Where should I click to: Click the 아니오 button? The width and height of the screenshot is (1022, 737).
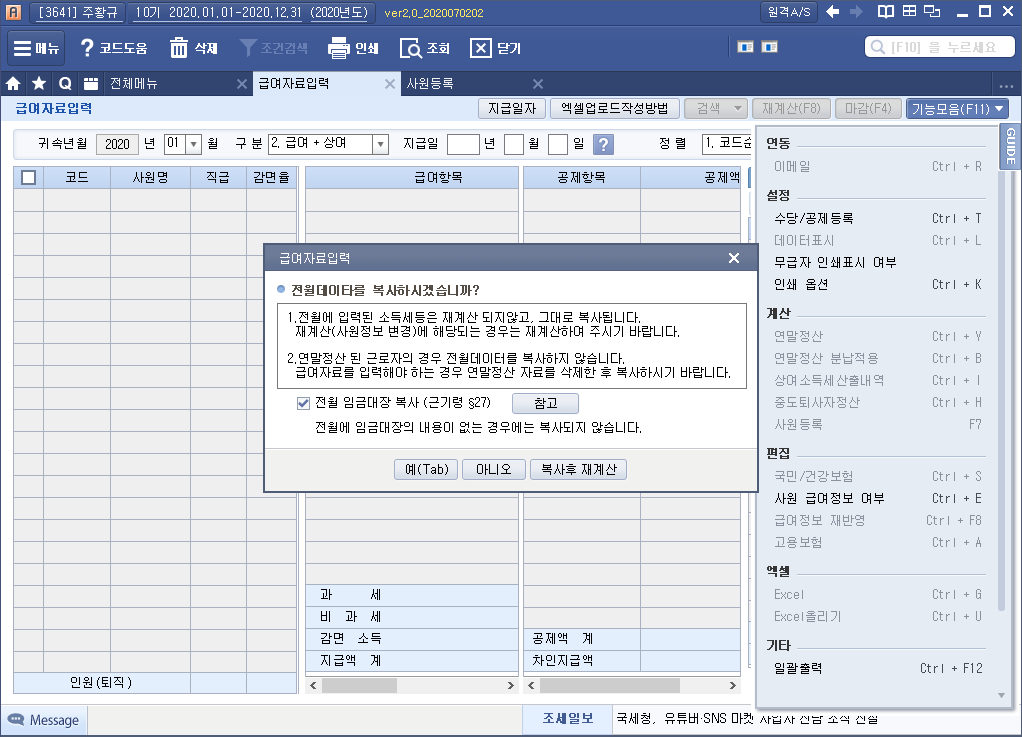493,470
